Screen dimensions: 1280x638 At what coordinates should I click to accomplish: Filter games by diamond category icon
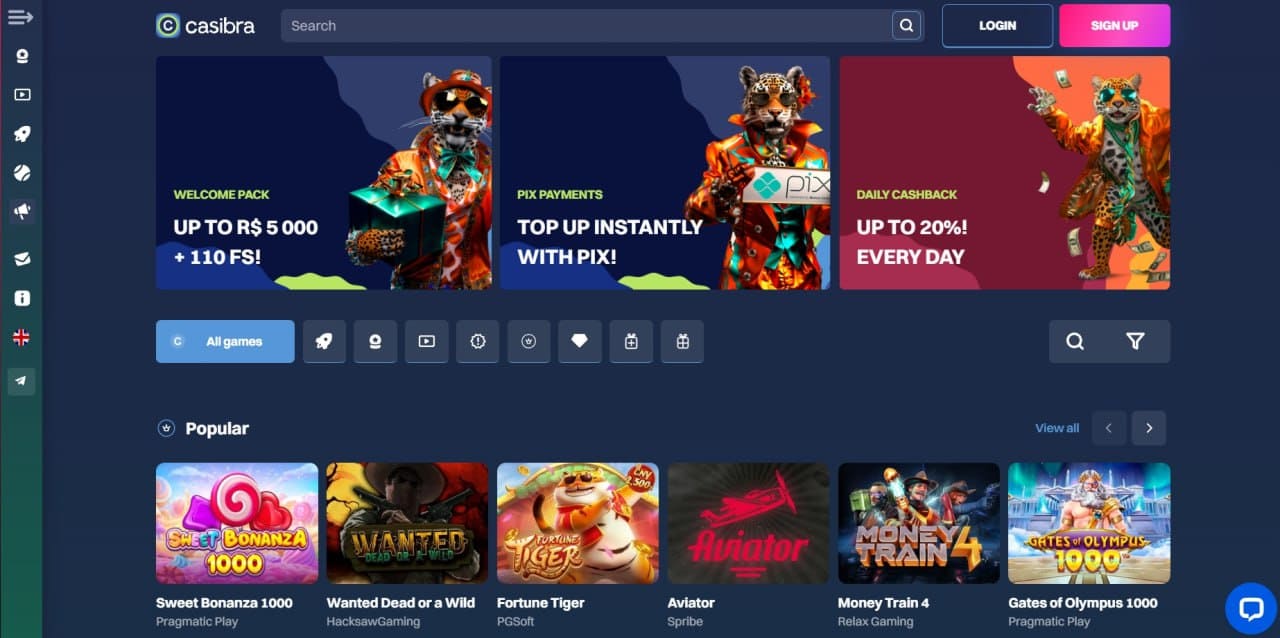580,341
